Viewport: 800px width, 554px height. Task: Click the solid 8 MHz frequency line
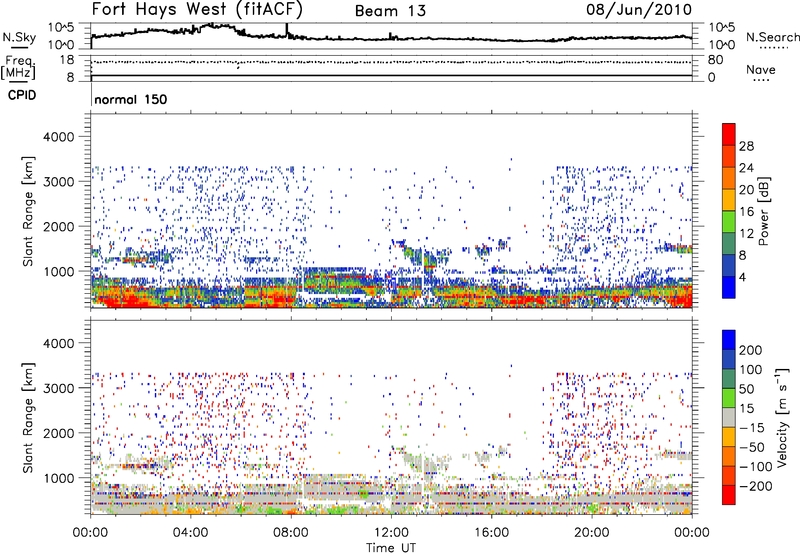[391, 76]
